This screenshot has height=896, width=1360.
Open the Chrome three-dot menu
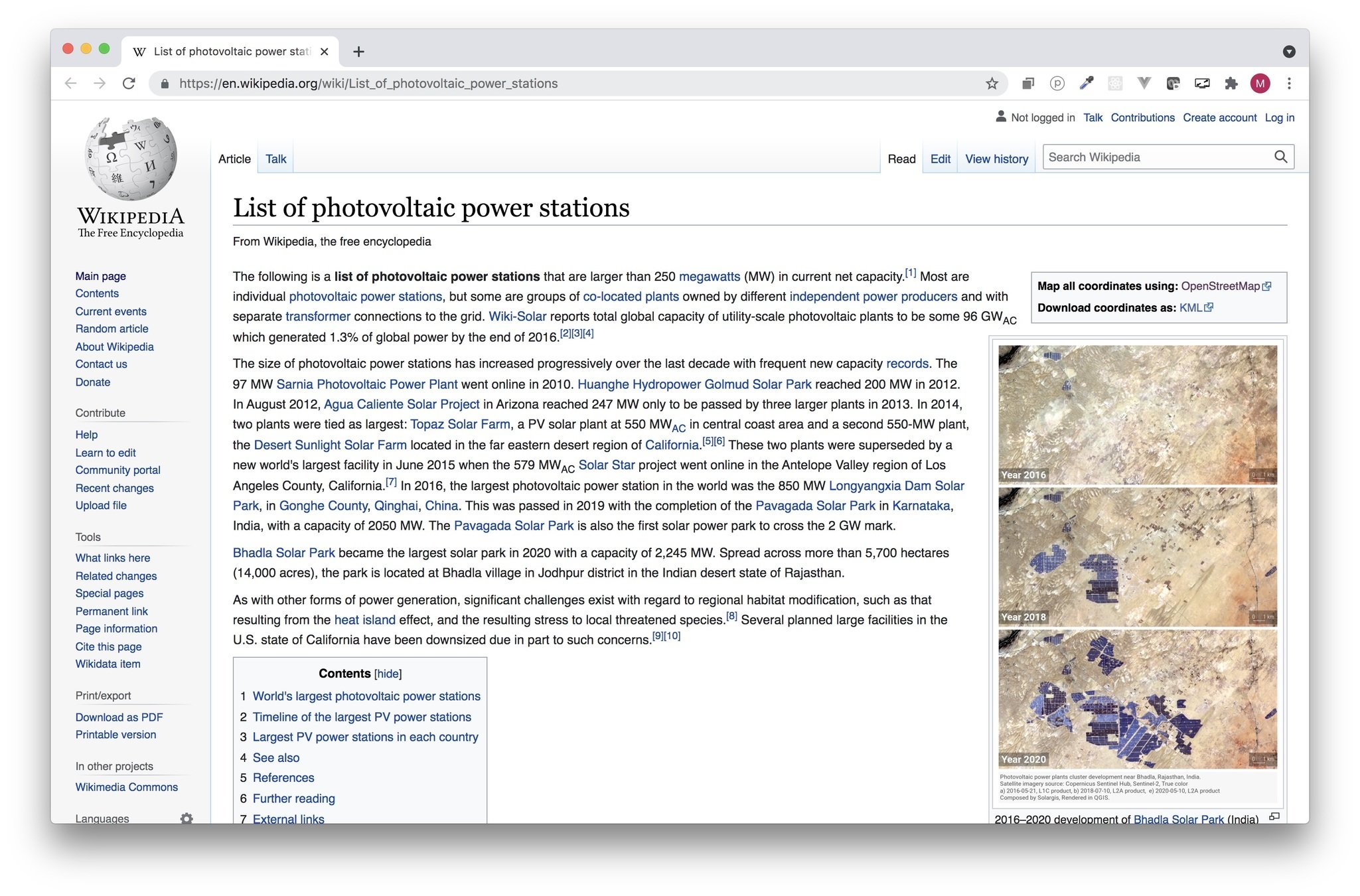coord(1289,84)
